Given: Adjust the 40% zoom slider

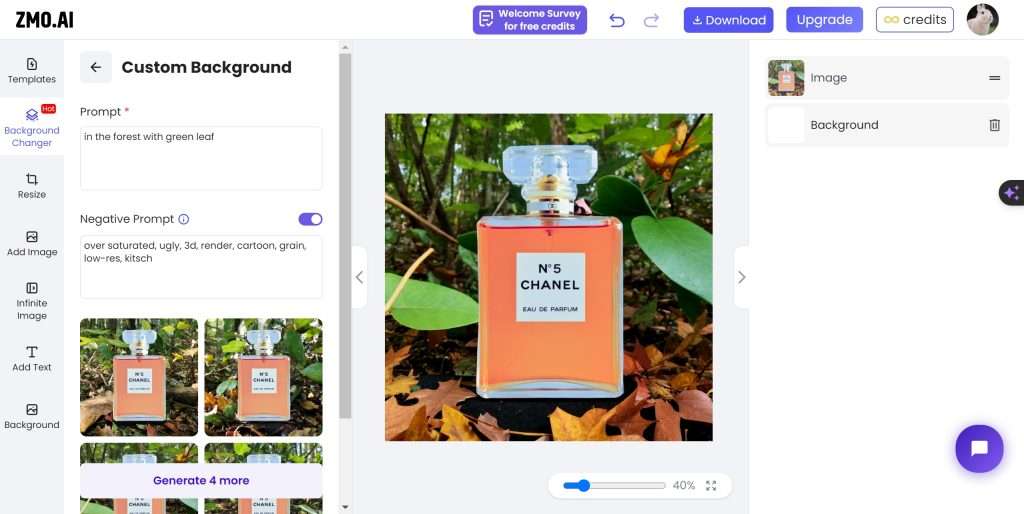Looking at the screenshot, I should click(x=614, y=485).
